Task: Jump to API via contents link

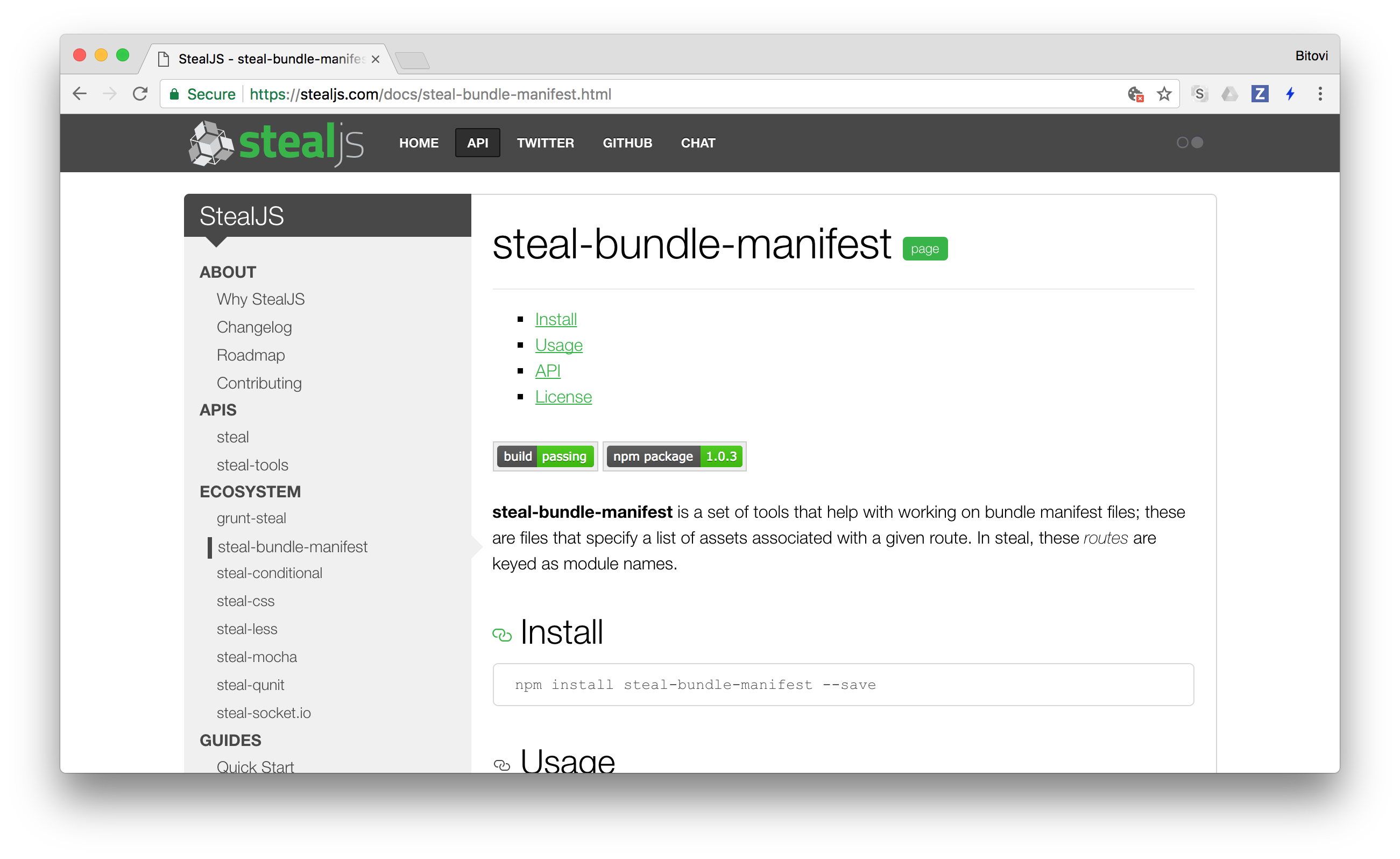Action: 548,371
